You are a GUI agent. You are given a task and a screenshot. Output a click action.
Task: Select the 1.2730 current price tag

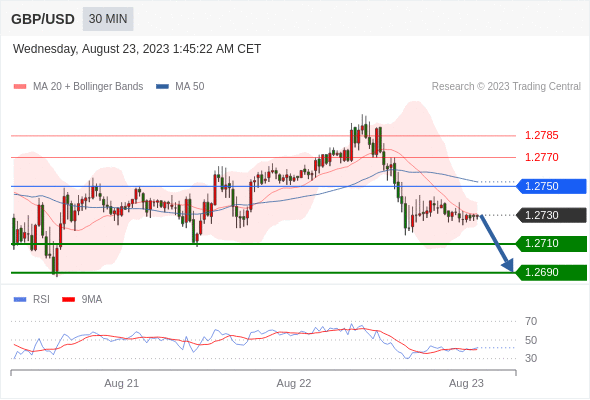tap(551, 215)
